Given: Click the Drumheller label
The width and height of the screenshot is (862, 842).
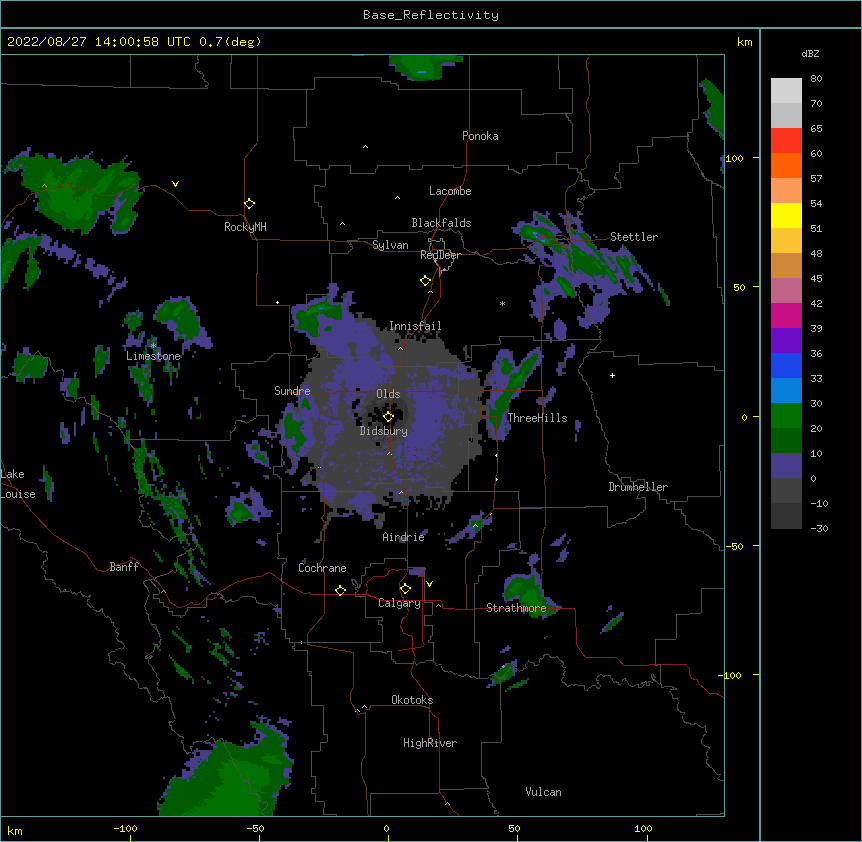Looking at the screenshot, I should point(638,487).
